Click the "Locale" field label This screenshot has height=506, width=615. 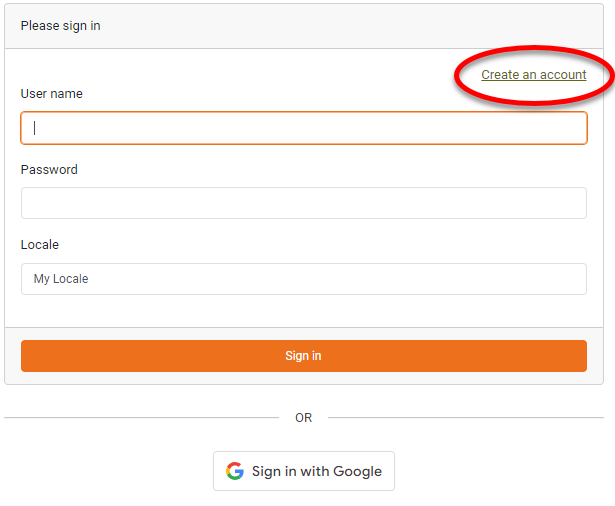point(40,245)
